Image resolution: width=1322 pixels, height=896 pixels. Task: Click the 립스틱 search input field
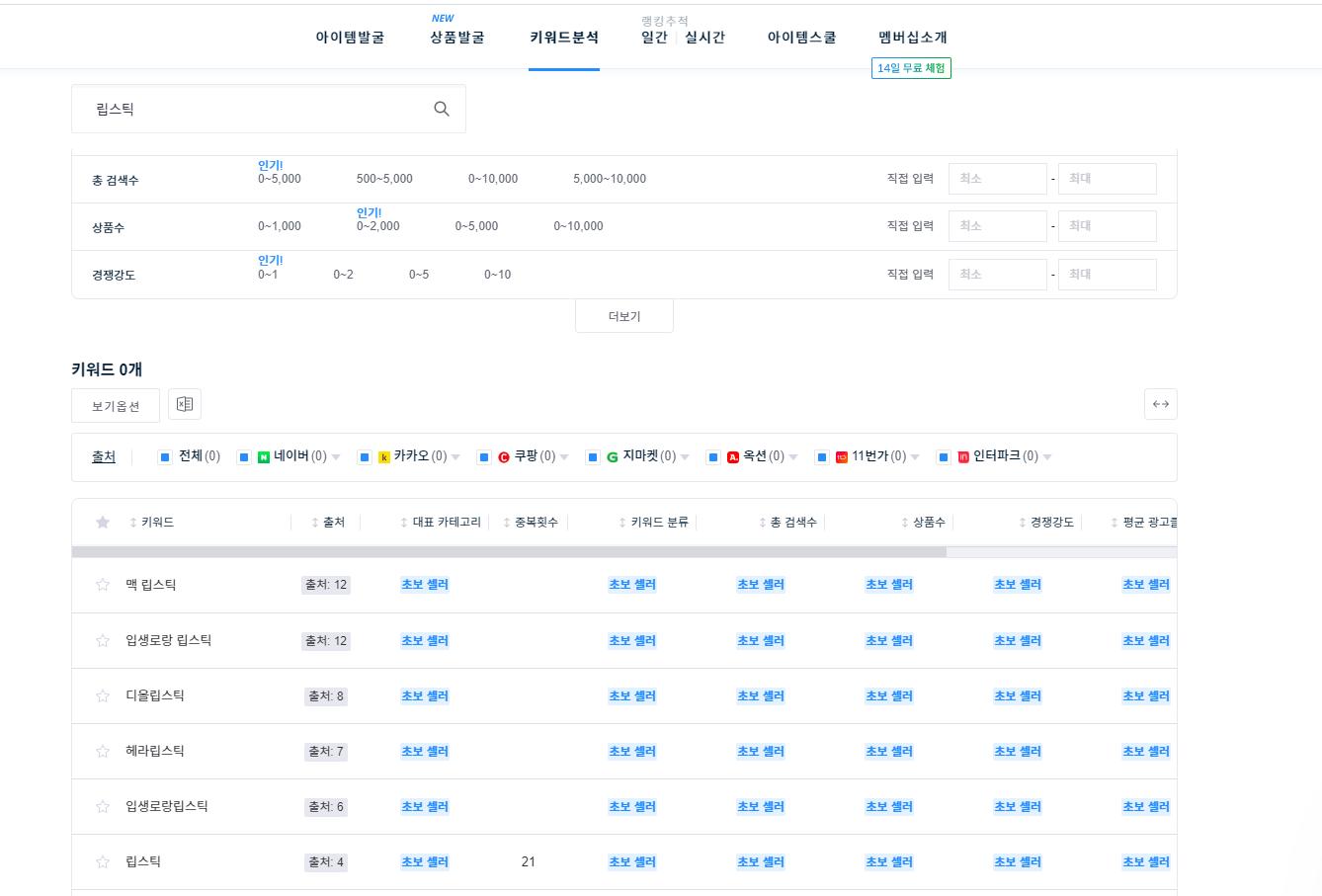(247, 109)
